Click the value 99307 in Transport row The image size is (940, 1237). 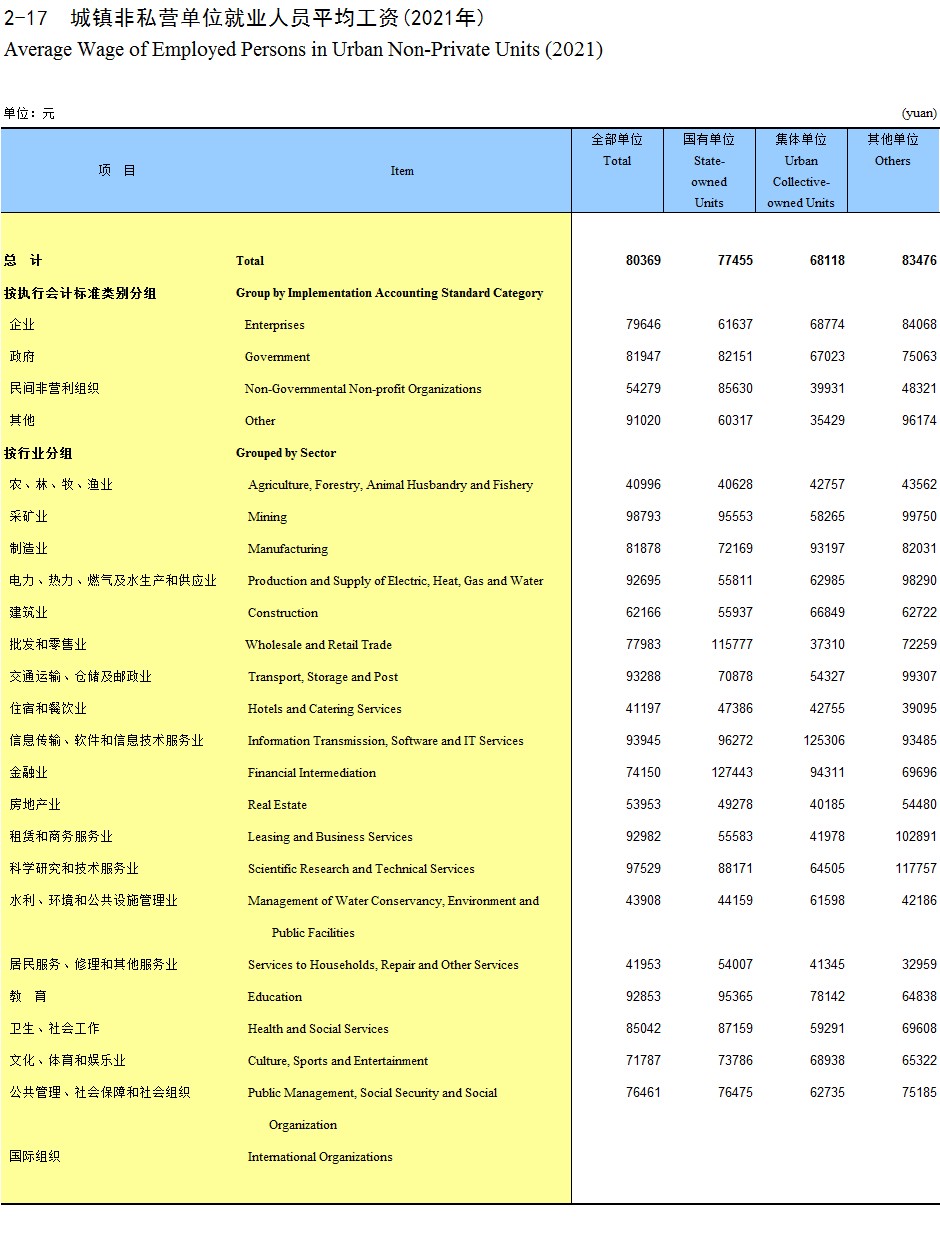[919, 677]
